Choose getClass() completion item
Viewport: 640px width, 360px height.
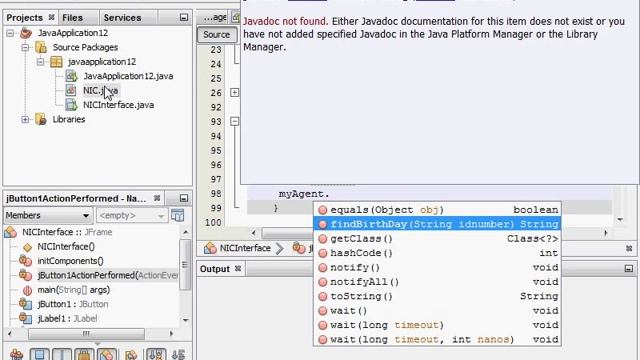click(437, 239)
